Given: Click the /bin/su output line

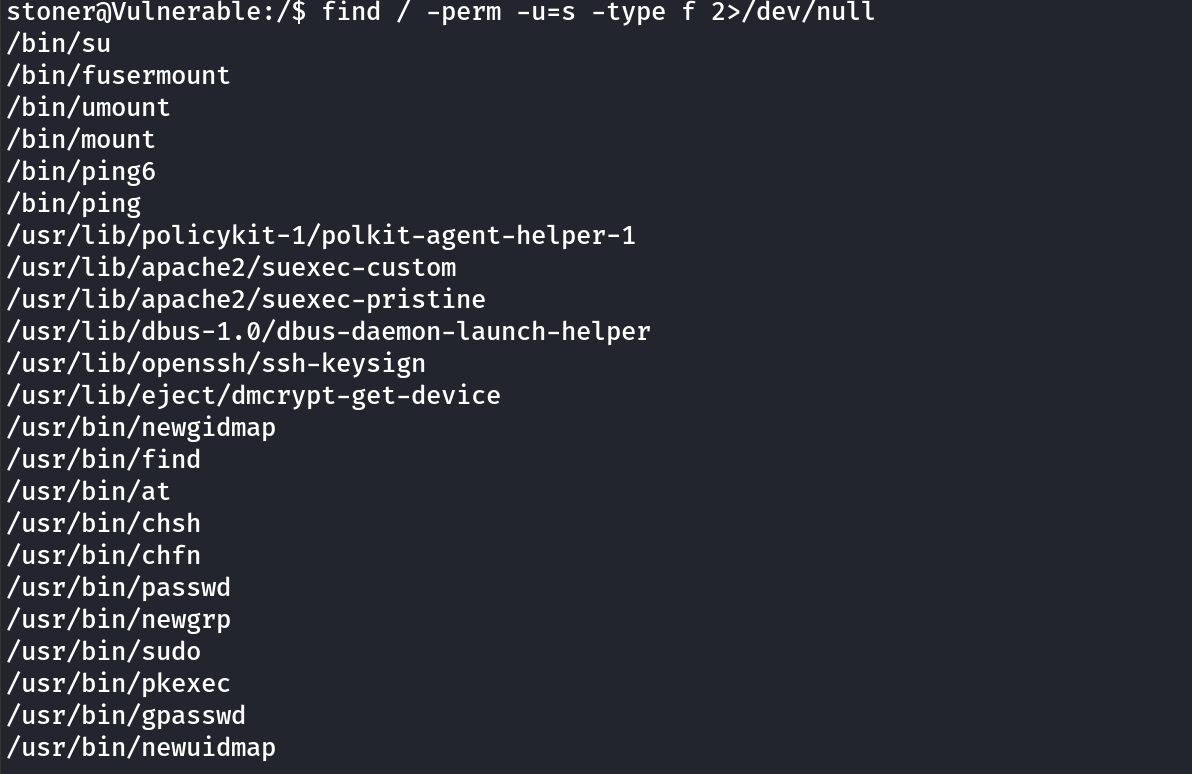Looking at the screenshot, I should pyautogui.click(x=58, y=44).
